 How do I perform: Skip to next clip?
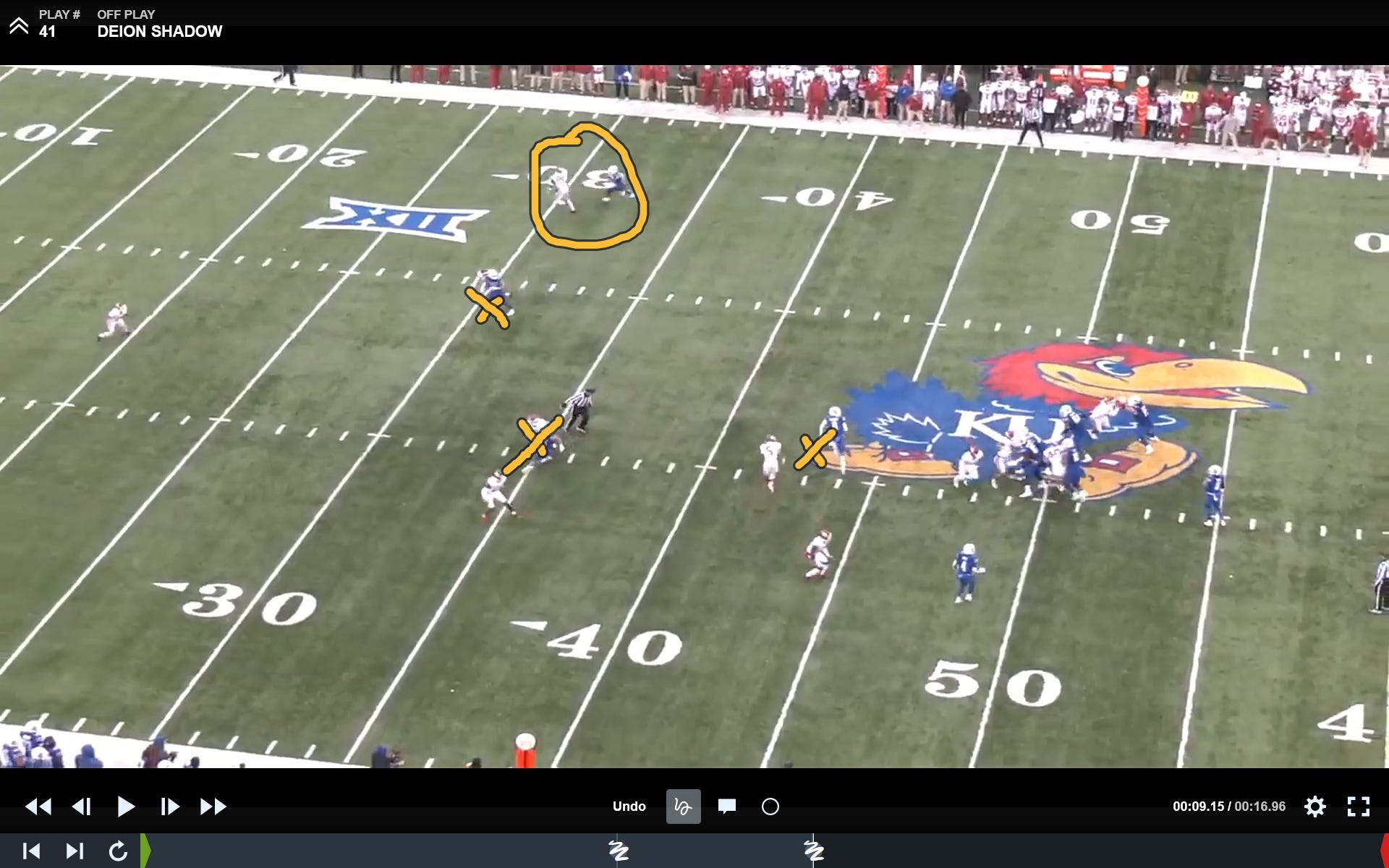pyautogui.click(x=75, y=851)
